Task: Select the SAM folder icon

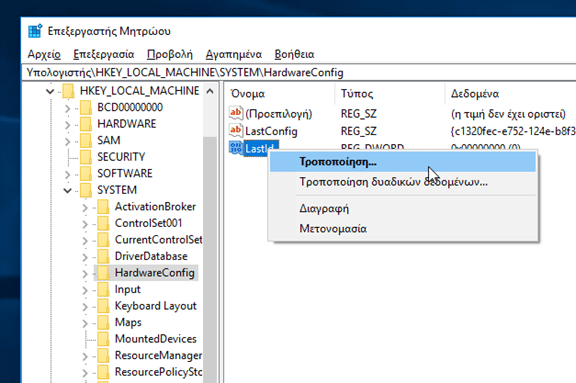Action: (x=86, y=140)
